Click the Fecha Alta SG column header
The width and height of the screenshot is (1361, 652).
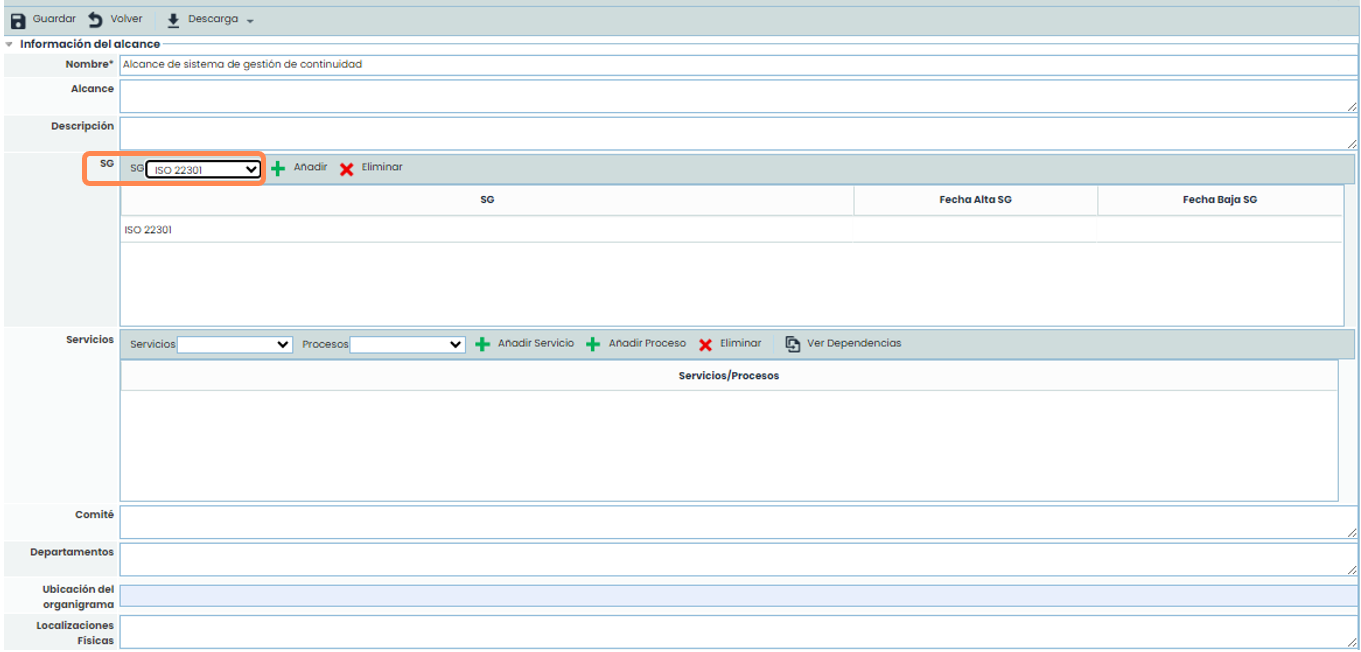click(975, 200)
